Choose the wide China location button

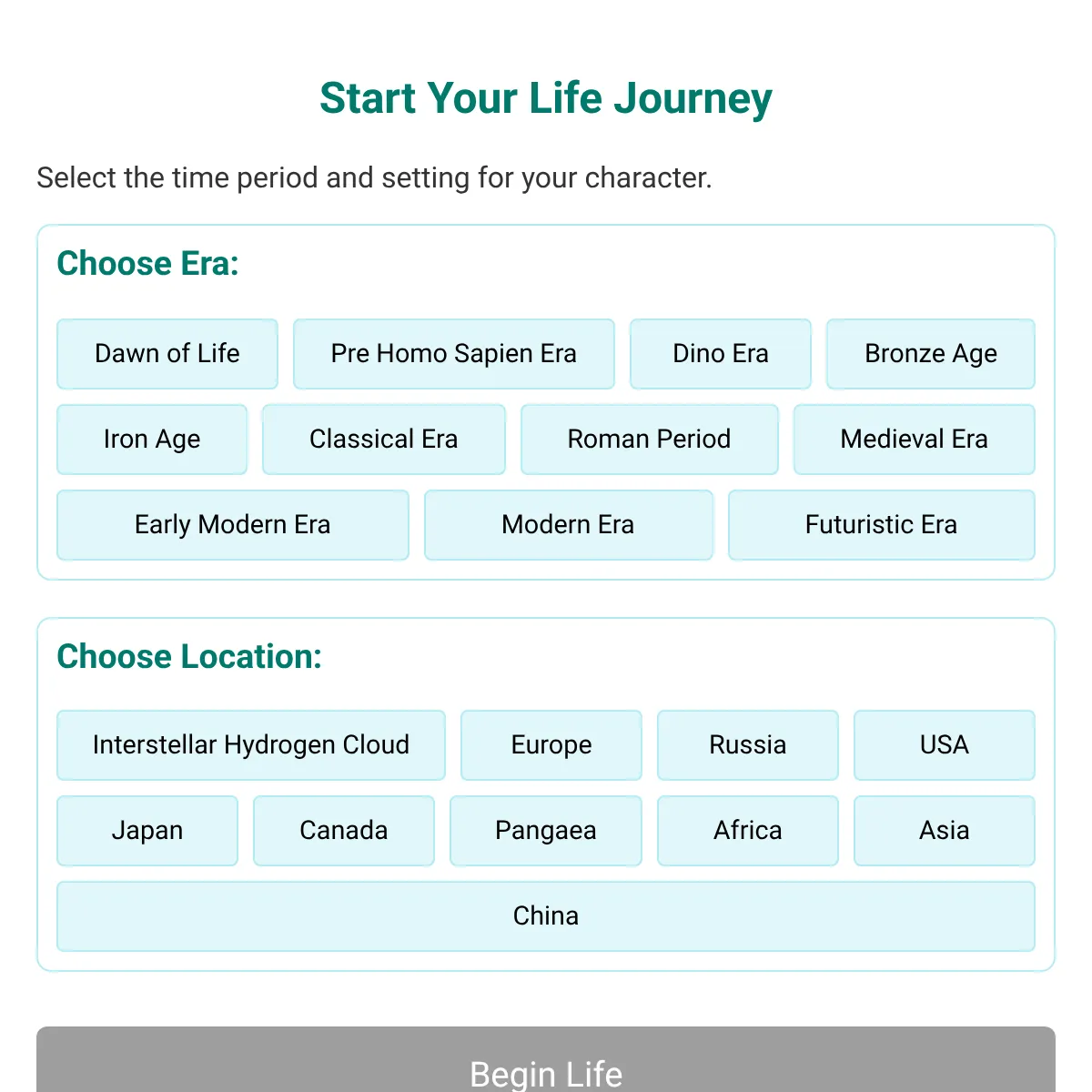click(546, 916)
